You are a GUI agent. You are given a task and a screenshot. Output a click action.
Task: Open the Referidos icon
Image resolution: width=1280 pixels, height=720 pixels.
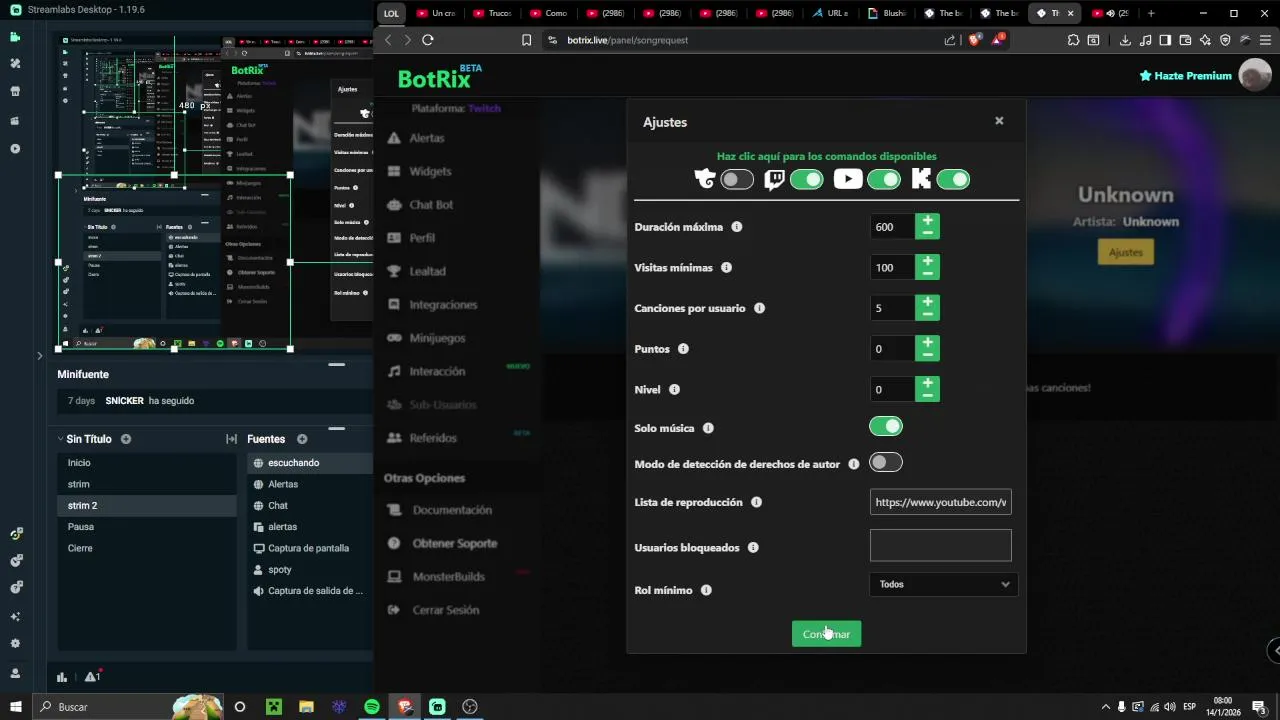pyautogui.click(x=394, y=438)
